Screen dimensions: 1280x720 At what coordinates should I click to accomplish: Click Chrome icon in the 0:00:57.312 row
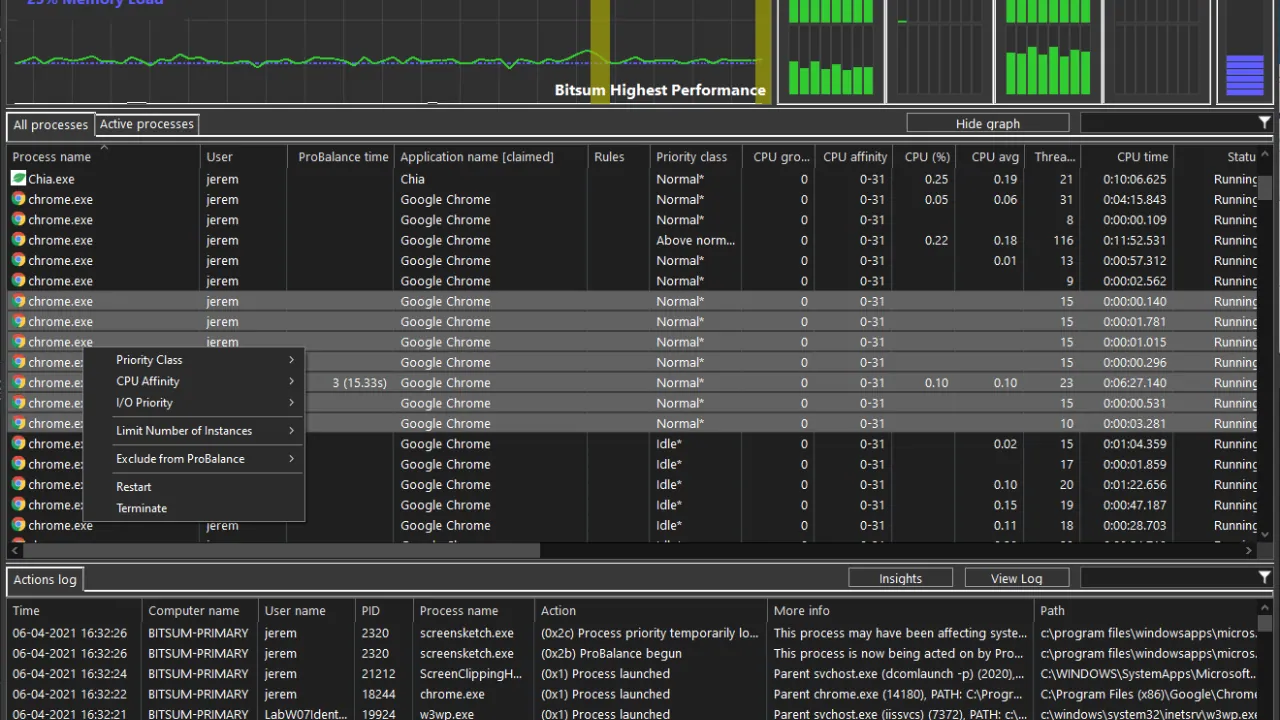point(18,260)
